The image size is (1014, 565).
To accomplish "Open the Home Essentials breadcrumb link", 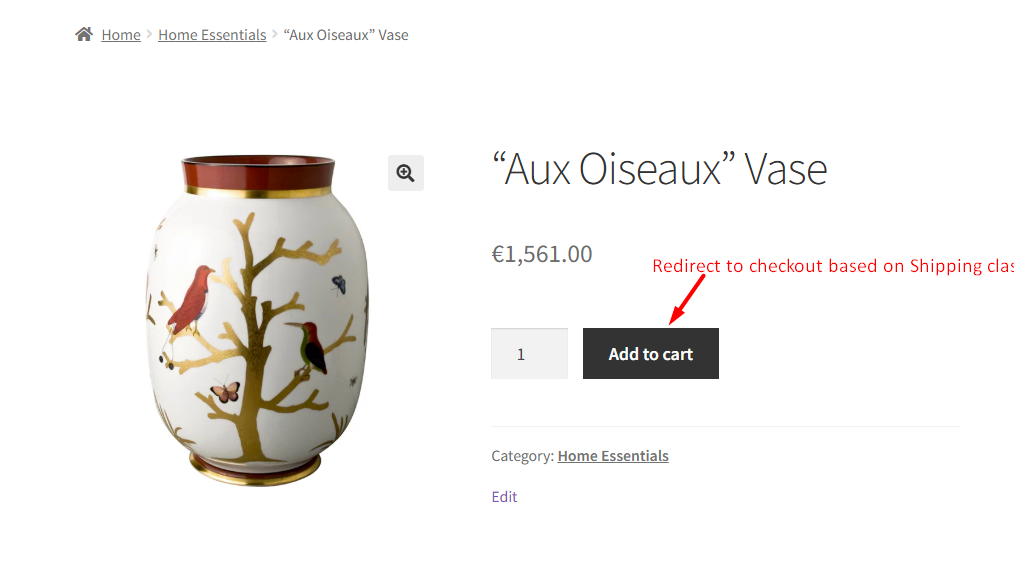I will point(212,35).
